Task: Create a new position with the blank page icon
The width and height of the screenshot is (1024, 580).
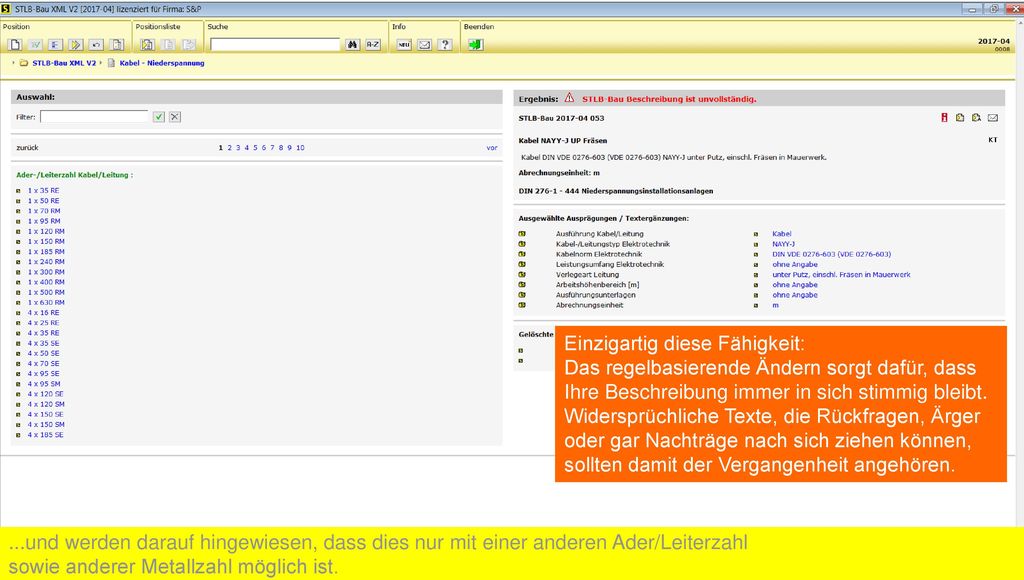Action: click(x=15, y=44)
